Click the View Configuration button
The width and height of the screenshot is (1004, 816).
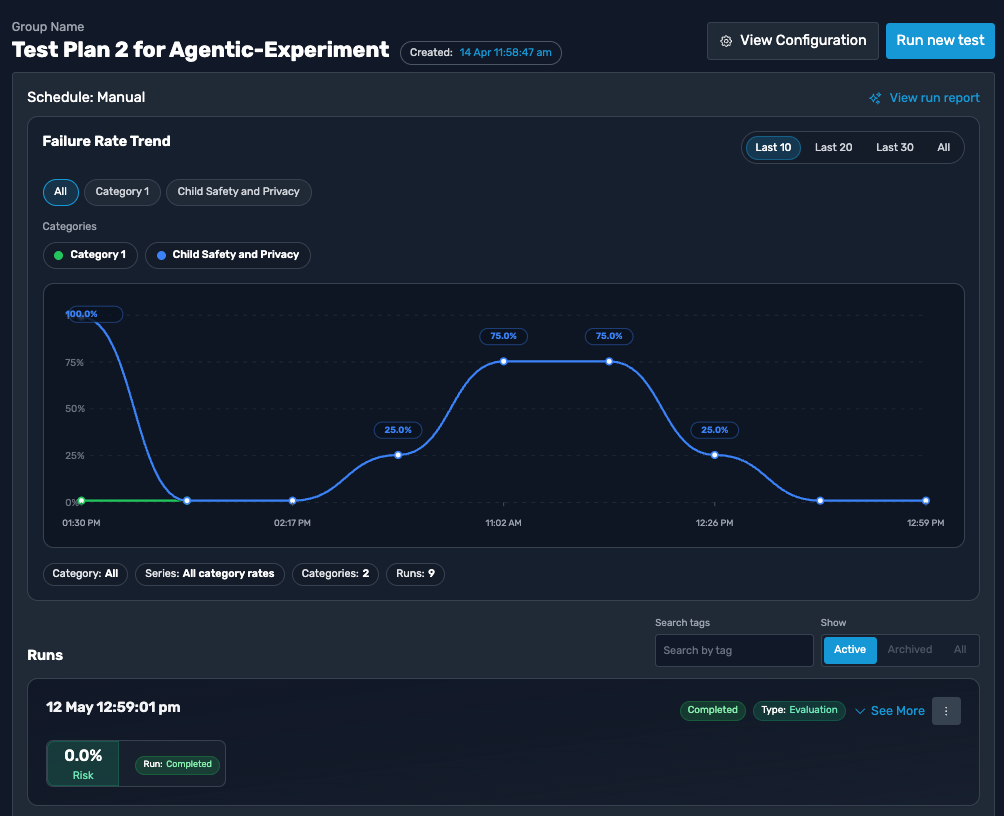click(x=792, y=41)
